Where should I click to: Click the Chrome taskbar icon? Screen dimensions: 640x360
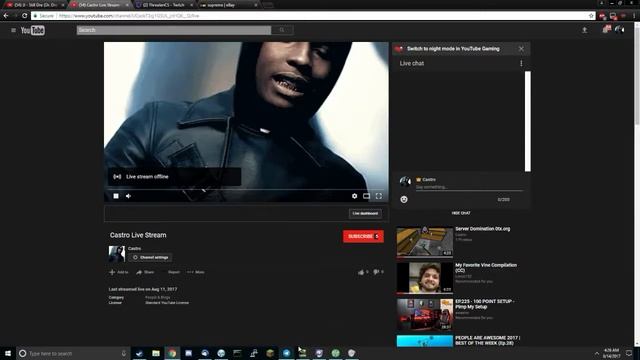172,353
